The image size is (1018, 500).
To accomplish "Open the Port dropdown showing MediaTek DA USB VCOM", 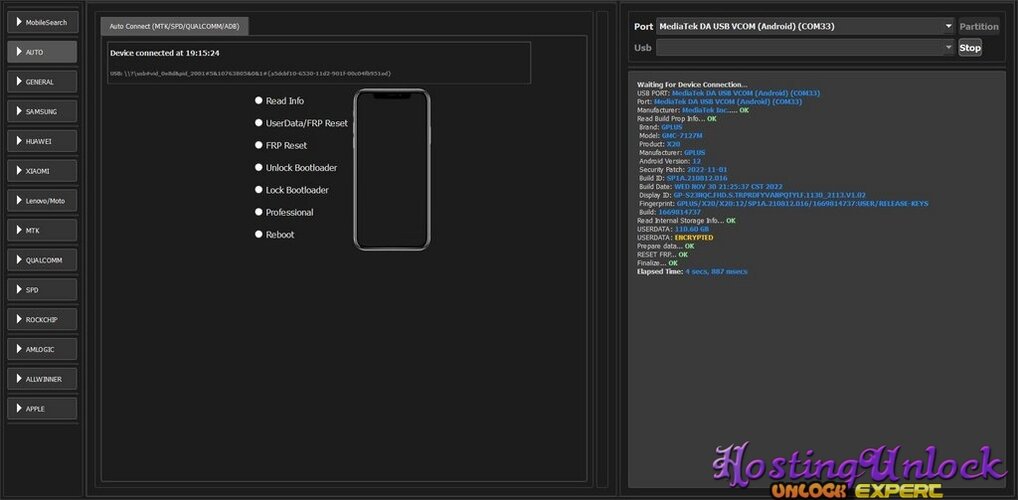I will (x=804, y=27).
